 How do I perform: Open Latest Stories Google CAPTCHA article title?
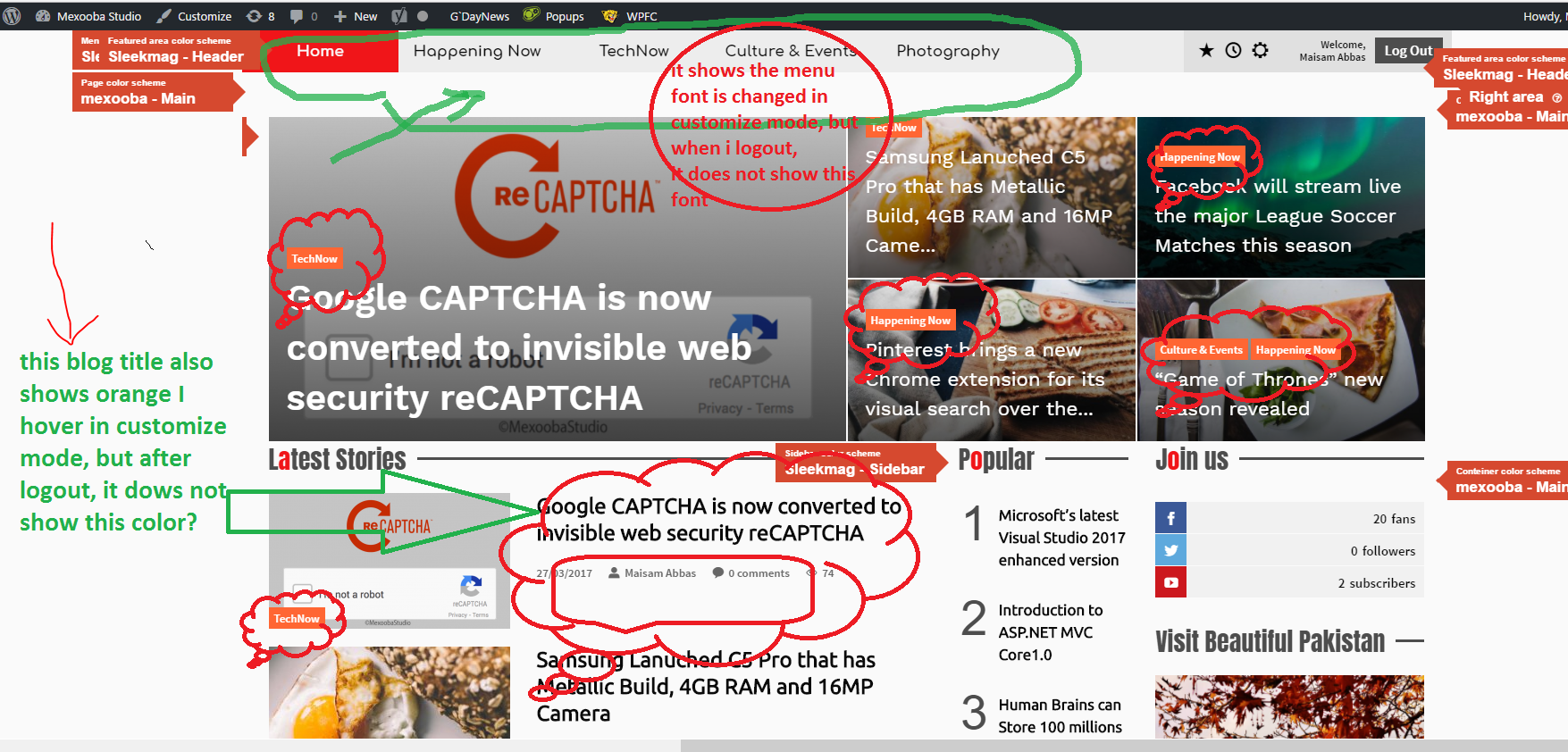pos(718,520)
